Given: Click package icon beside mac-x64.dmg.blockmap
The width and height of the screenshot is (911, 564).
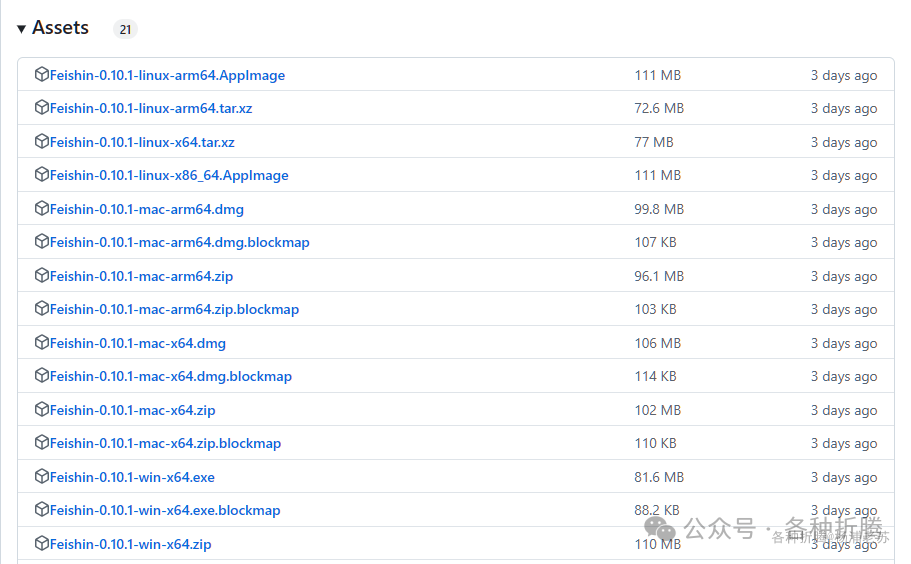Looking at the screenshot, I should (x=42, y=375).
